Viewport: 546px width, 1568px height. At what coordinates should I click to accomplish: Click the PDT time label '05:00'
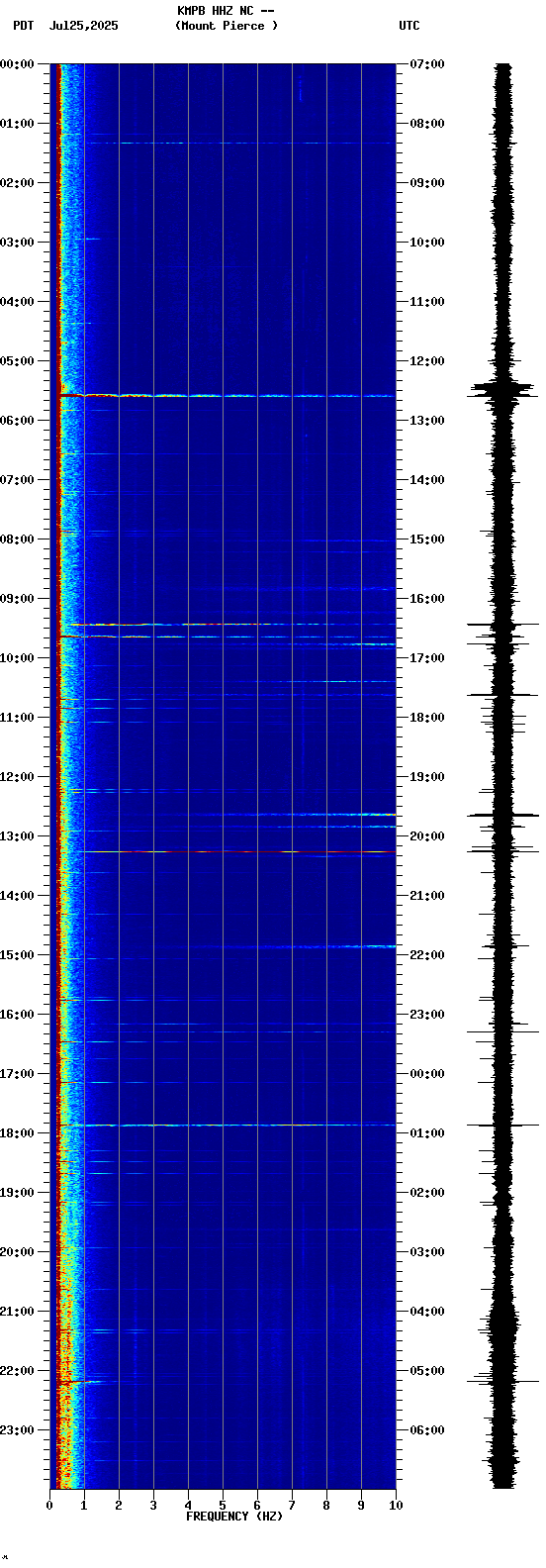17,361
